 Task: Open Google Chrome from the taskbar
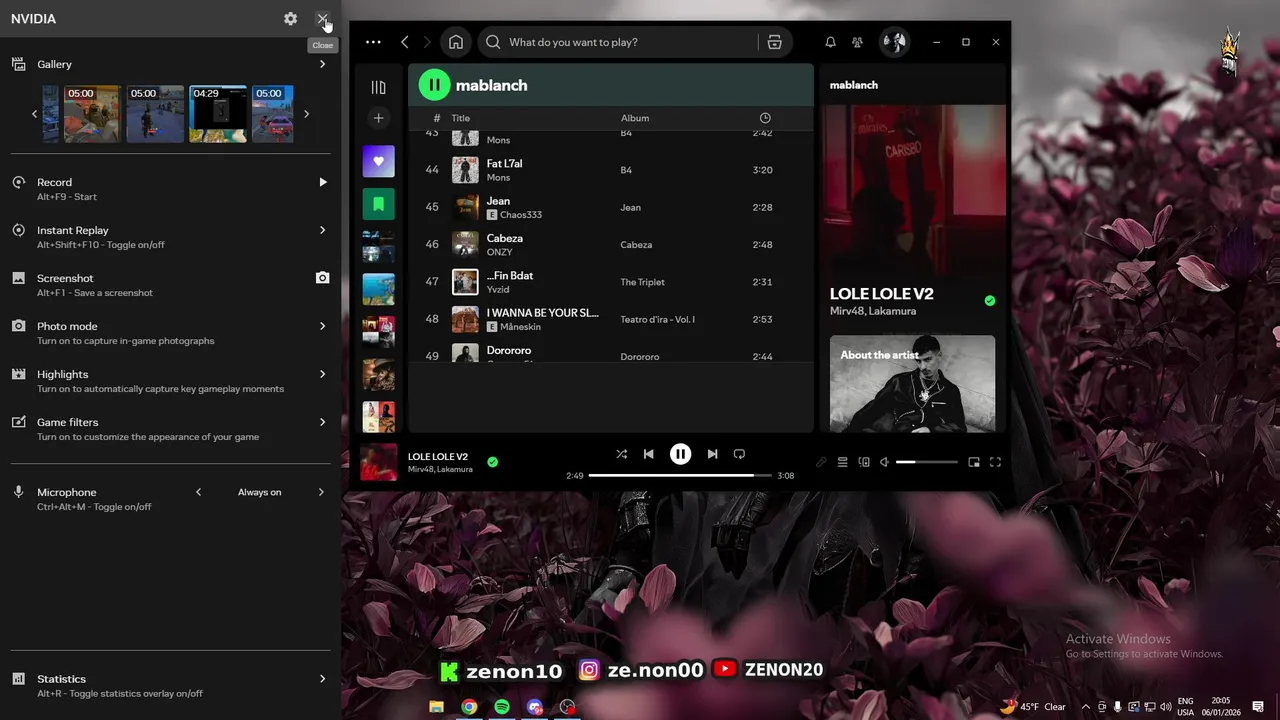469,707
